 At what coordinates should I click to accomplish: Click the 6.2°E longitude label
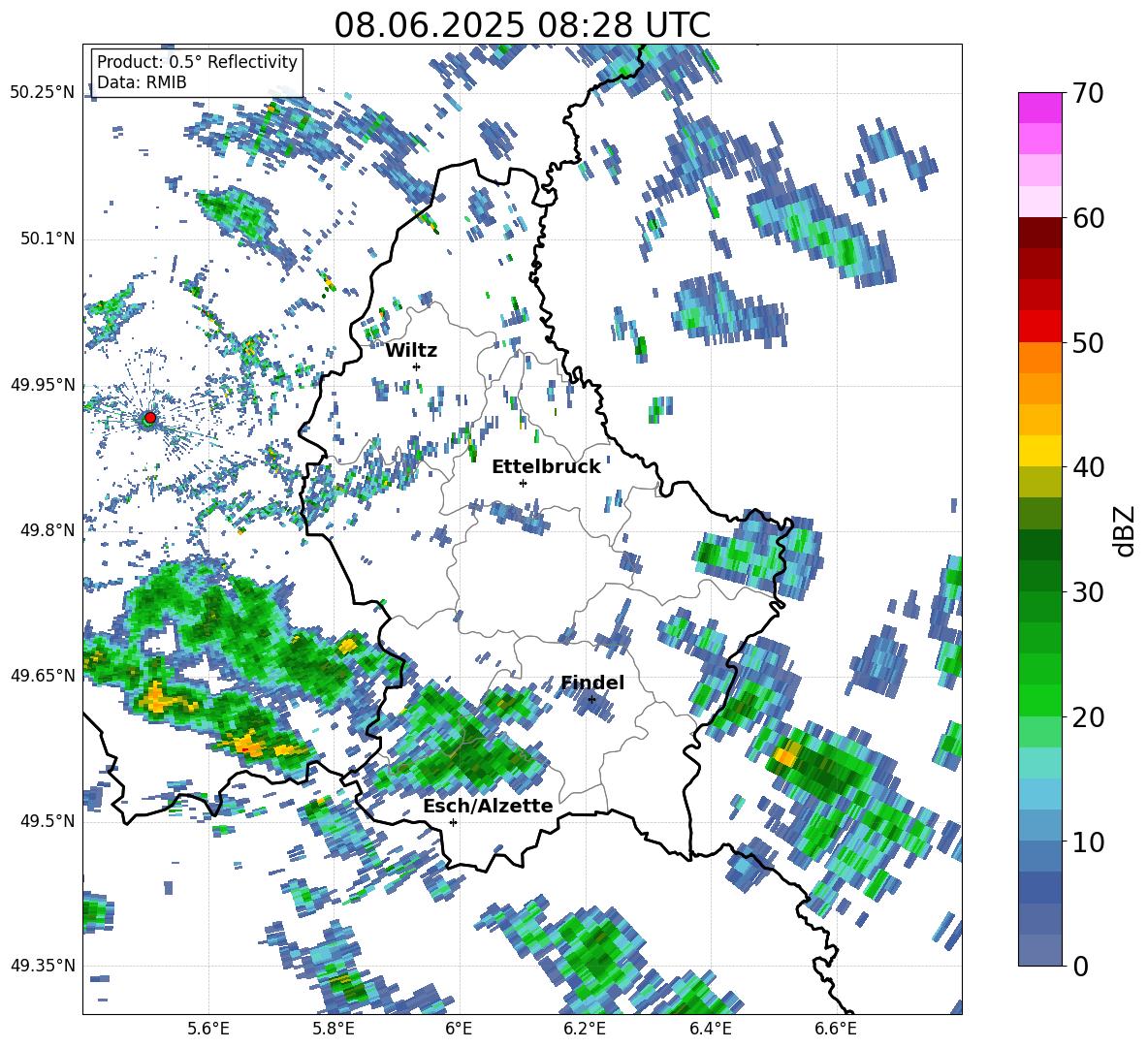[585, 1029]
